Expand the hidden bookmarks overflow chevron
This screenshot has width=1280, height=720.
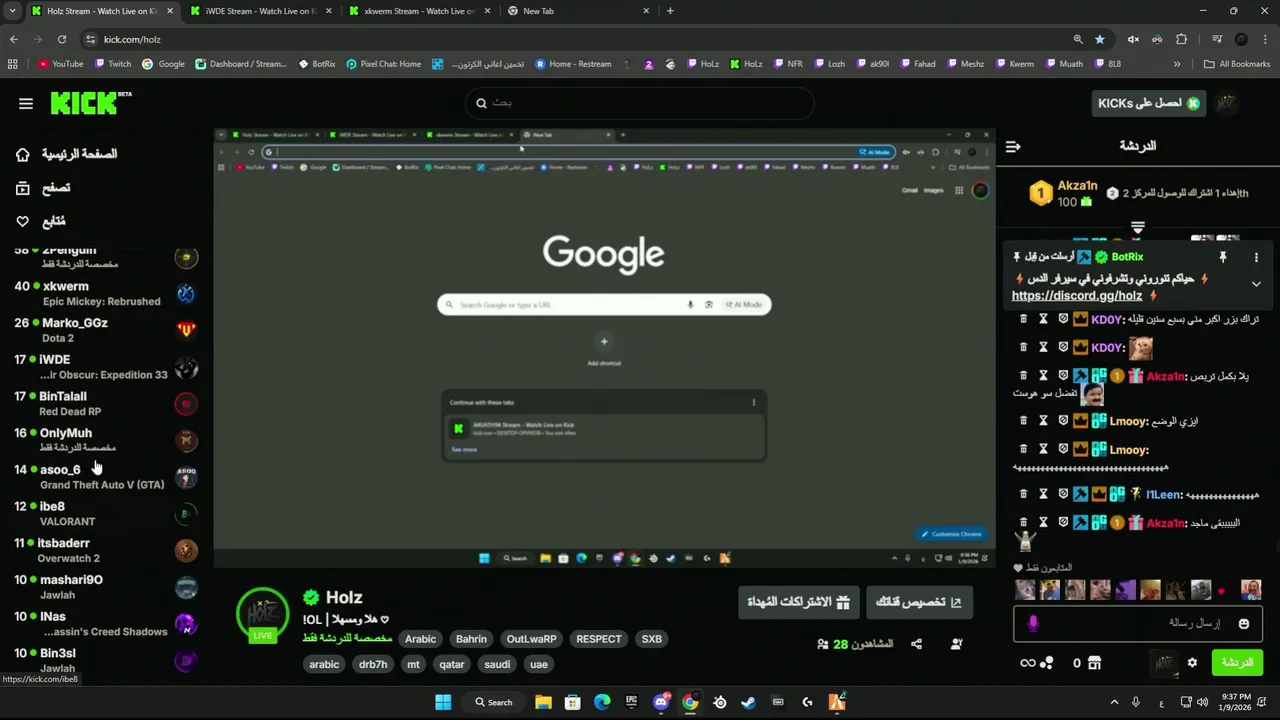click(x=1177, y=64)
